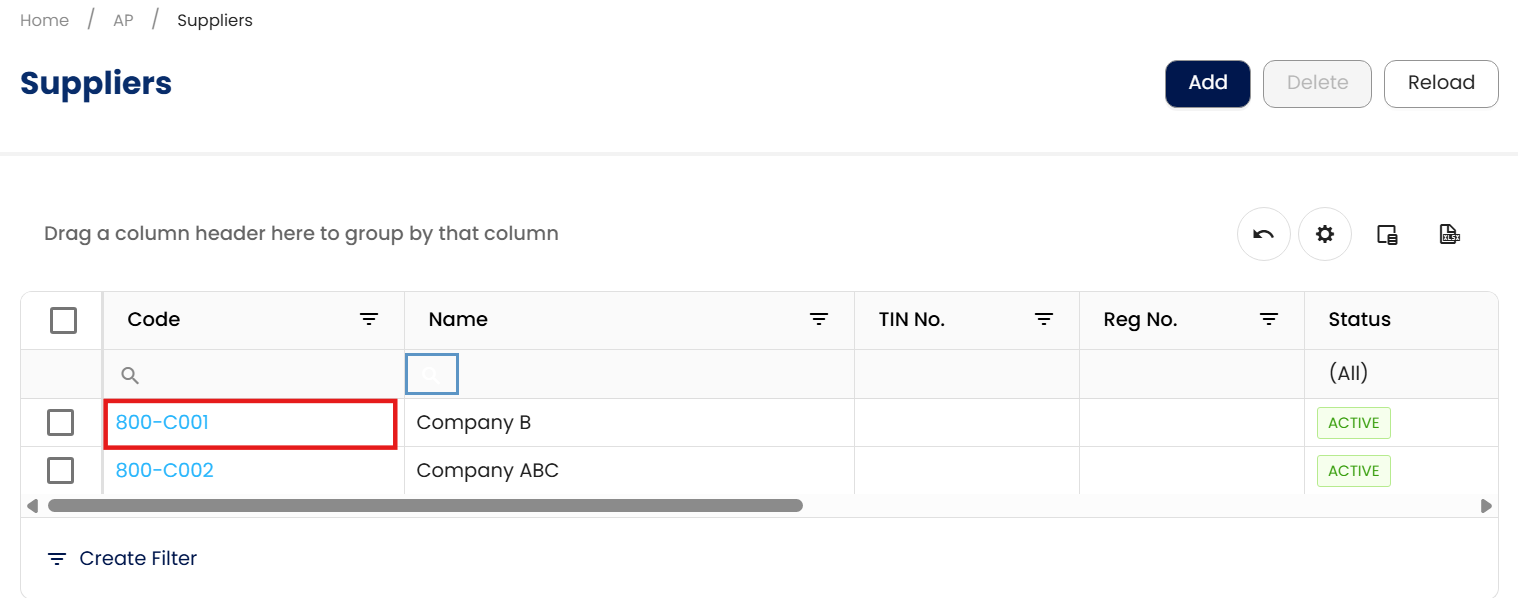
Task: Click the undo/reset grid layout icon
Action: [x=1263, y=234]
